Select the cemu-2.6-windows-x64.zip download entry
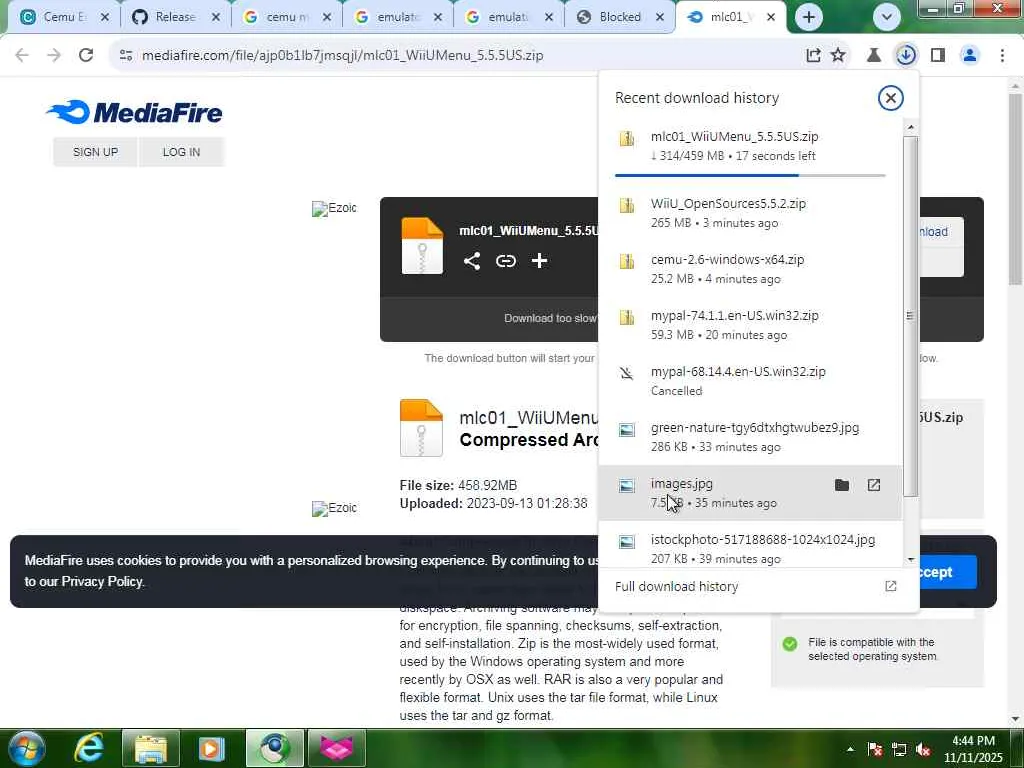 (750, 269)
